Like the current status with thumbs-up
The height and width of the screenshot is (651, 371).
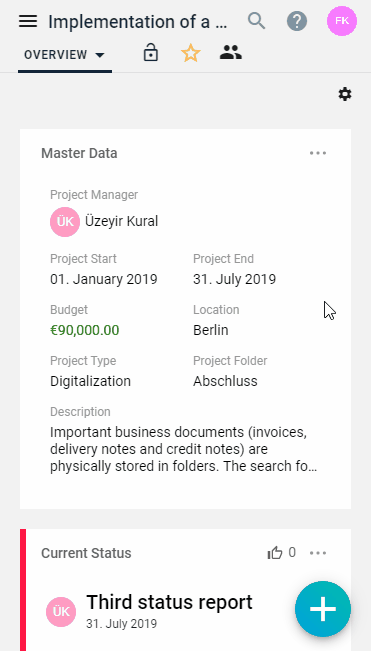275,553
